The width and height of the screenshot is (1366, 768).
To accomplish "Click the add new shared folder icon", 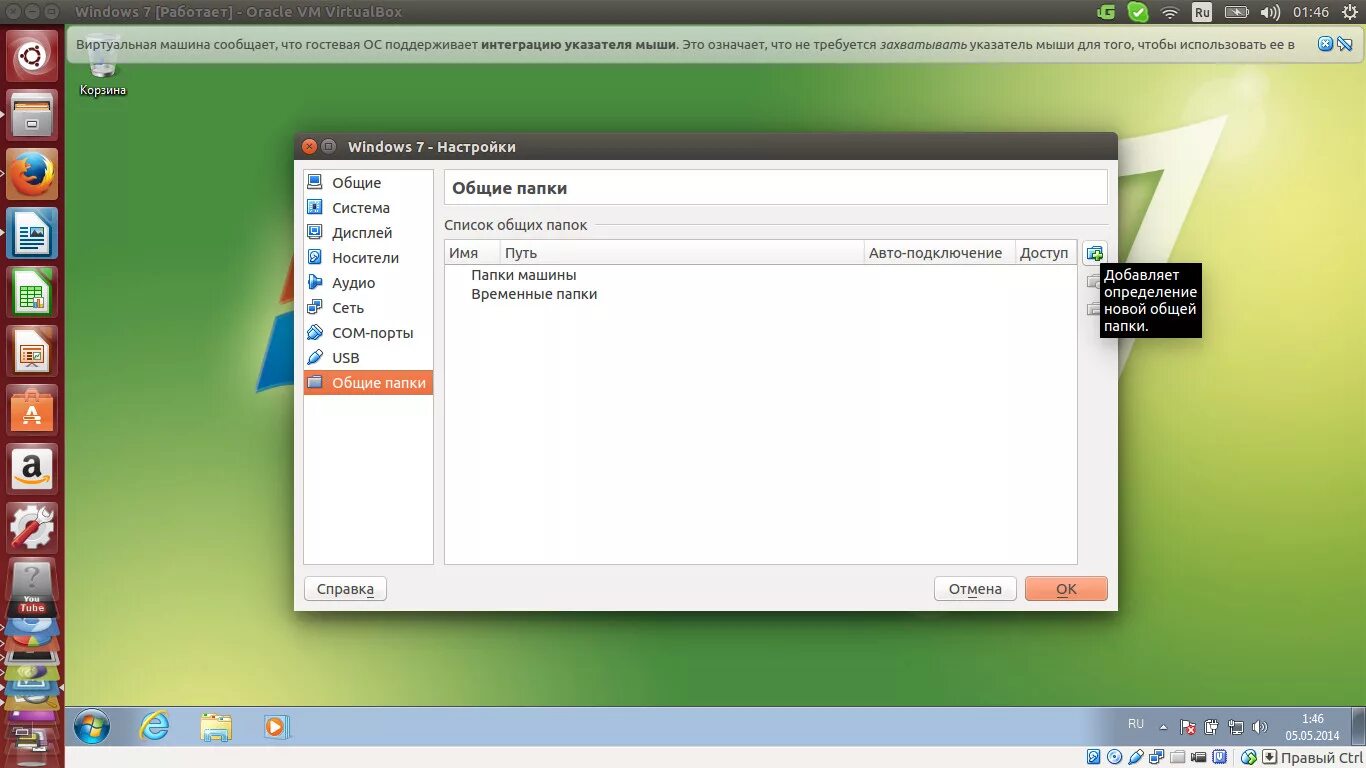I will [x=1095, y=253].
